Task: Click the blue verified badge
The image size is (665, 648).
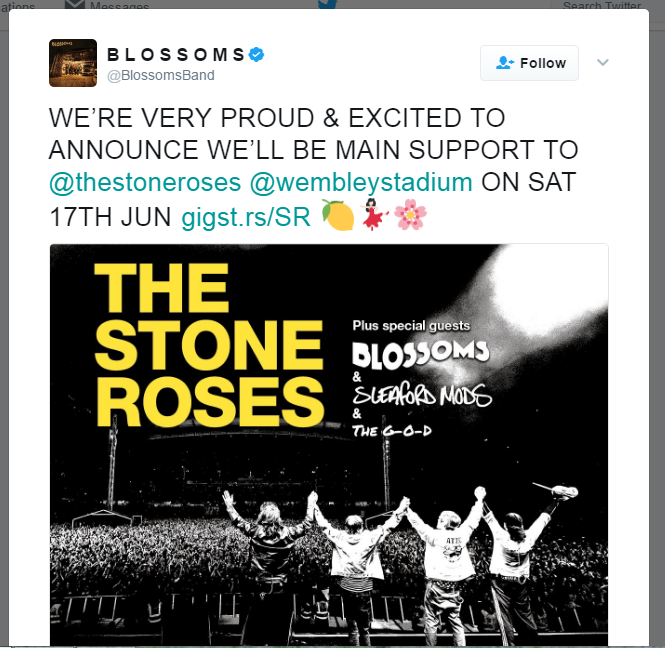Action: 257,54
